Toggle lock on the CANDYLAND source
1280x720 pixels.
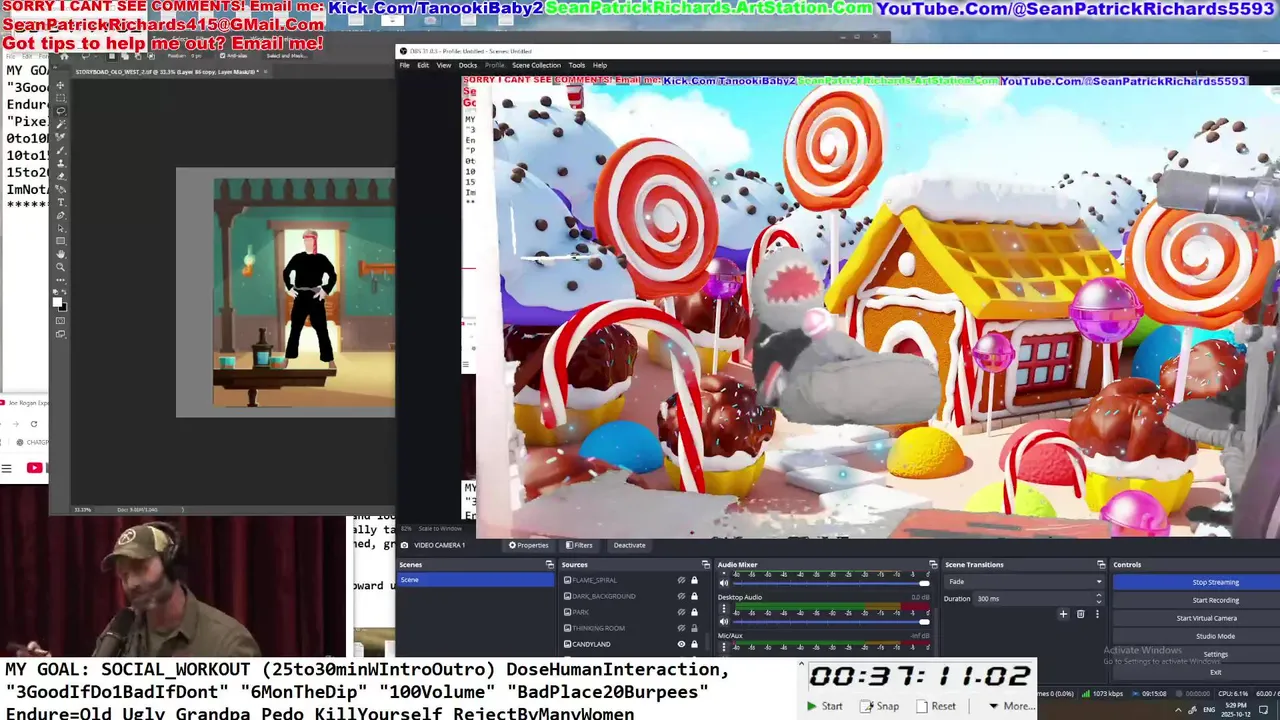(x=694, y=644)
